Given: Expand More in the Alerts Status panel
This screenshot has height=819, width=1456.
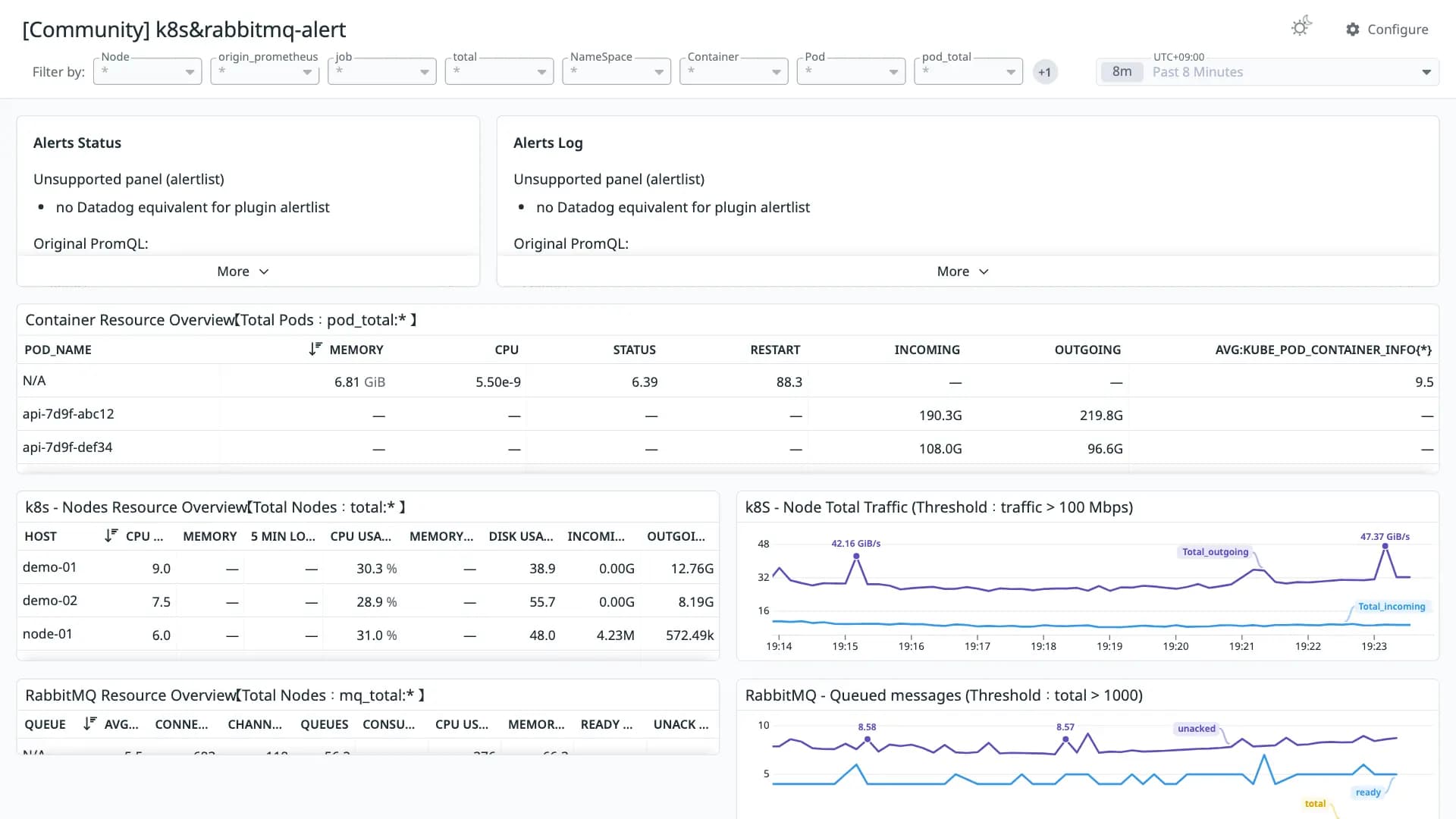Looking at the screenshot, I should click(243, 271).
